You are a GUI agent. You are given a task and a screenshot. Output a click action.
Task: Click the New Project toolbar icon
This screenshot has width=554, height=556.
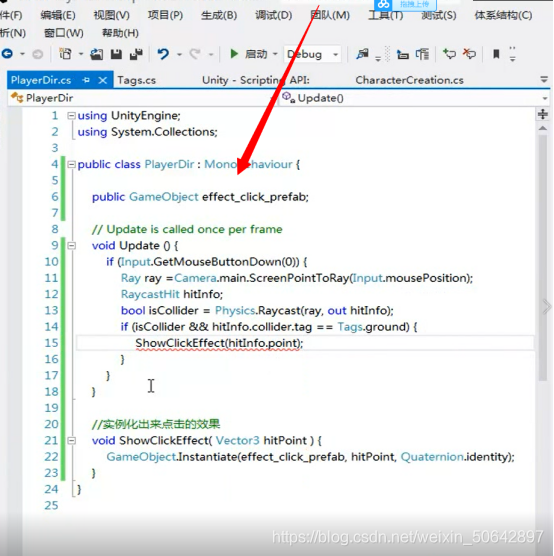65,54
